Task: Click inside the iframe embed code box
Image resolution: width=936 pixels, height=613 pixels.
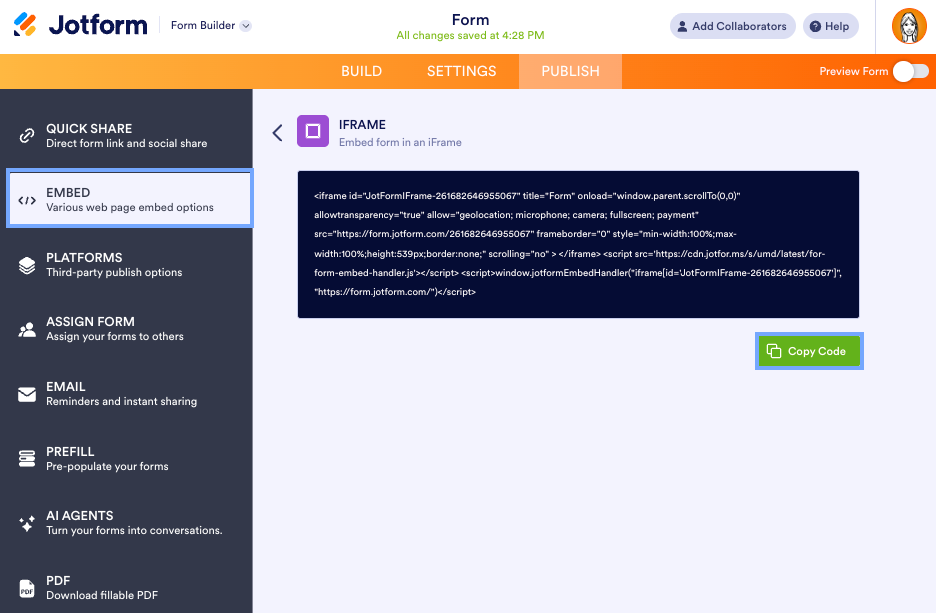Action: click(578, 244)
